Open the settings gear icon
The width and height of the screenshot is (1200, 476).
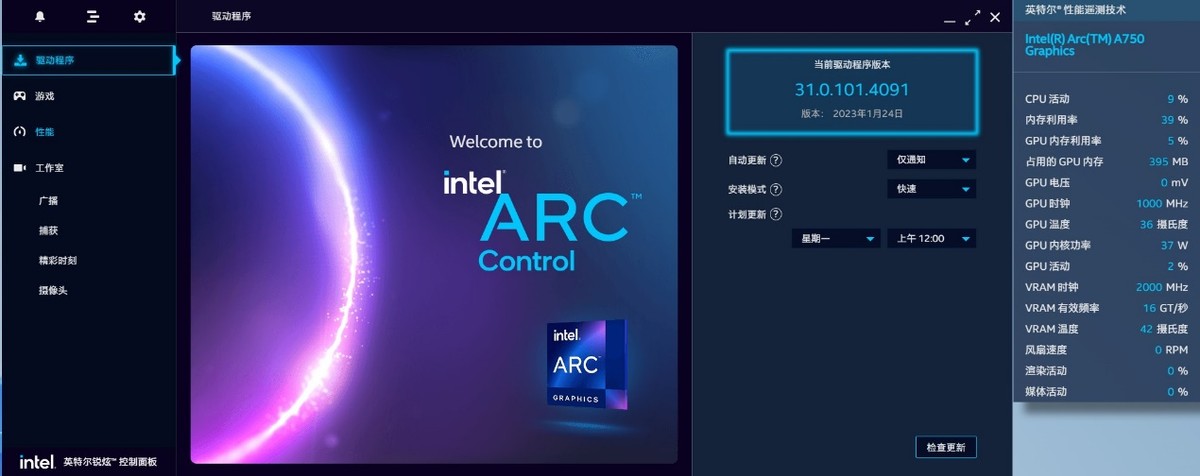click(140, 17)
